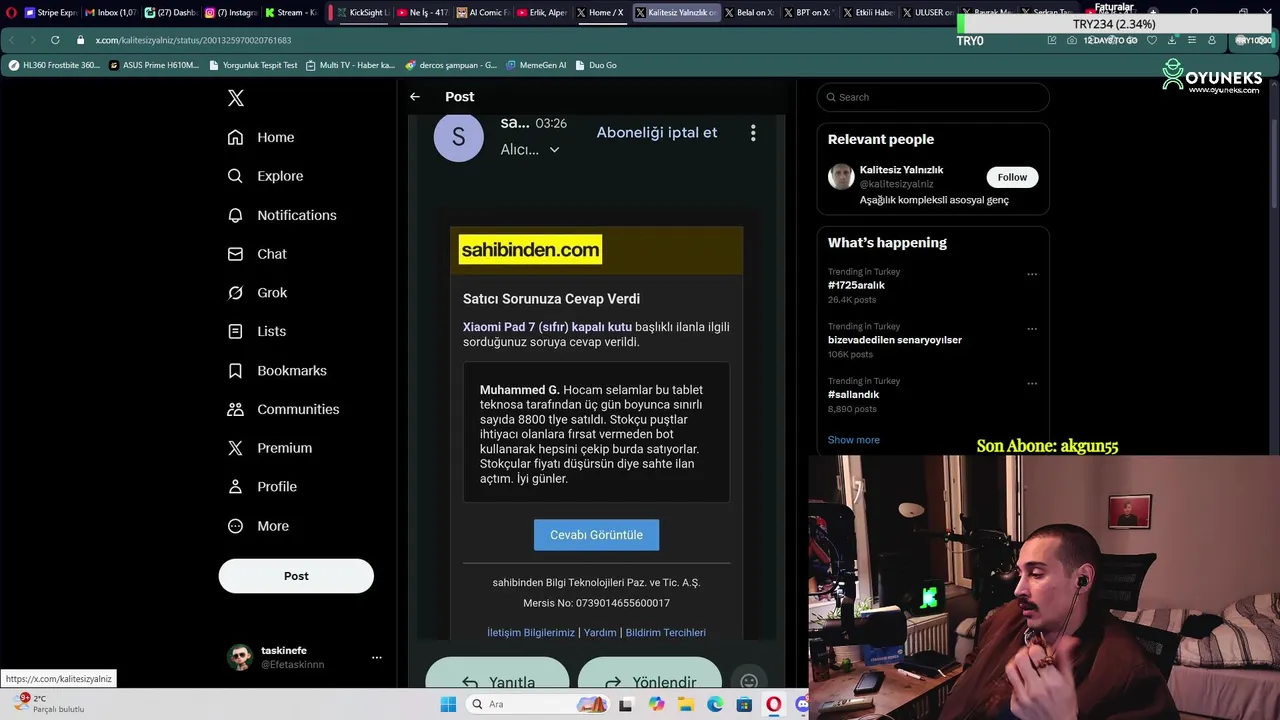
Task: Follow Kalitesiz Yalnızlık
Action: point(1012,177)
